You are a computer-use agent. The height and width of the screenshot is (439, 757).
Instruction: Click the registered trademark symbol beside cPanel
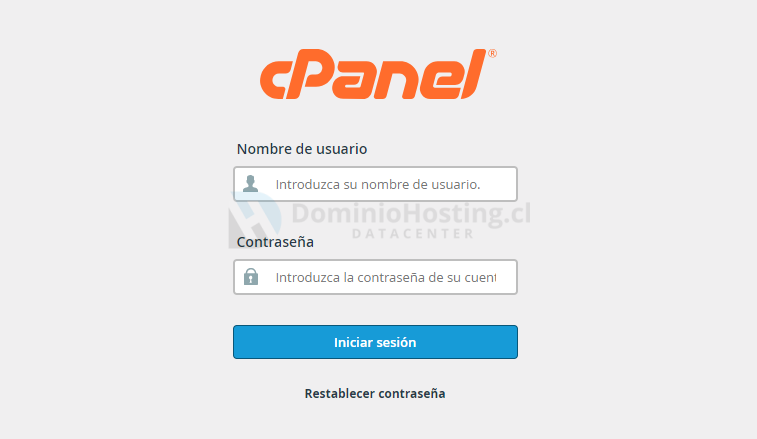(x=492, y=54)
